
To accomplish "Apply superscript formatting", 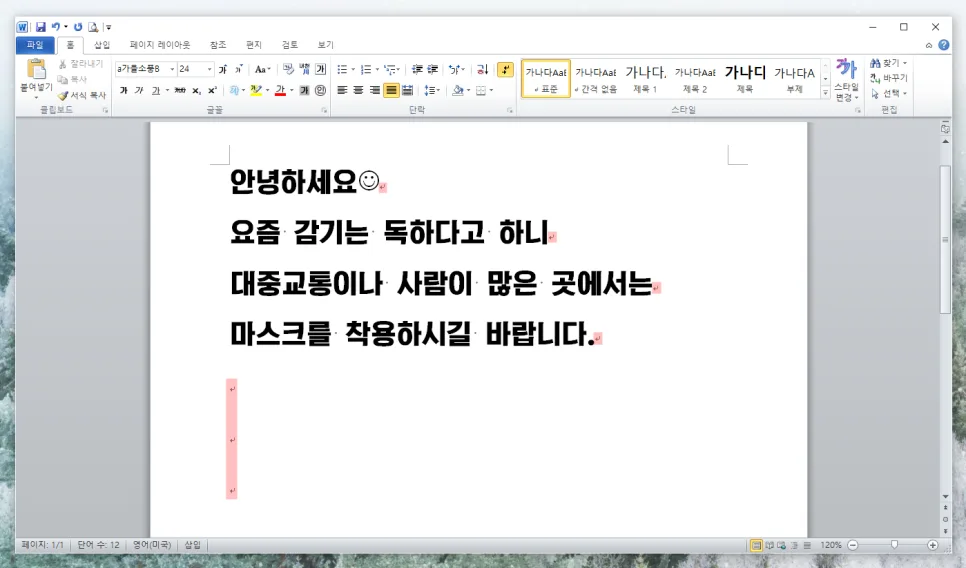I will [212, 91].
